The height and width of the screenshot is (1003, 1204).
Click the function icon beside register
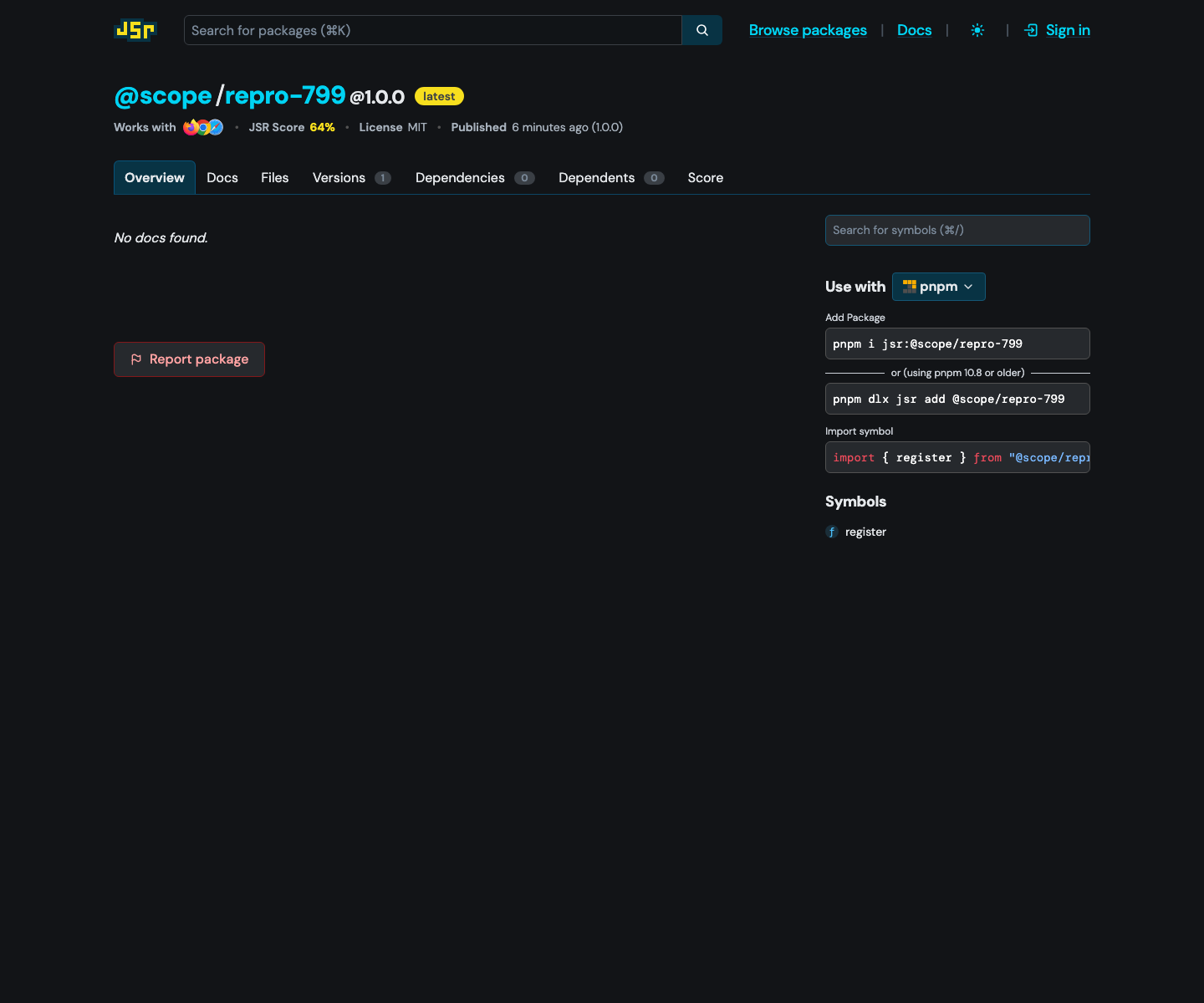coord(832,532)
